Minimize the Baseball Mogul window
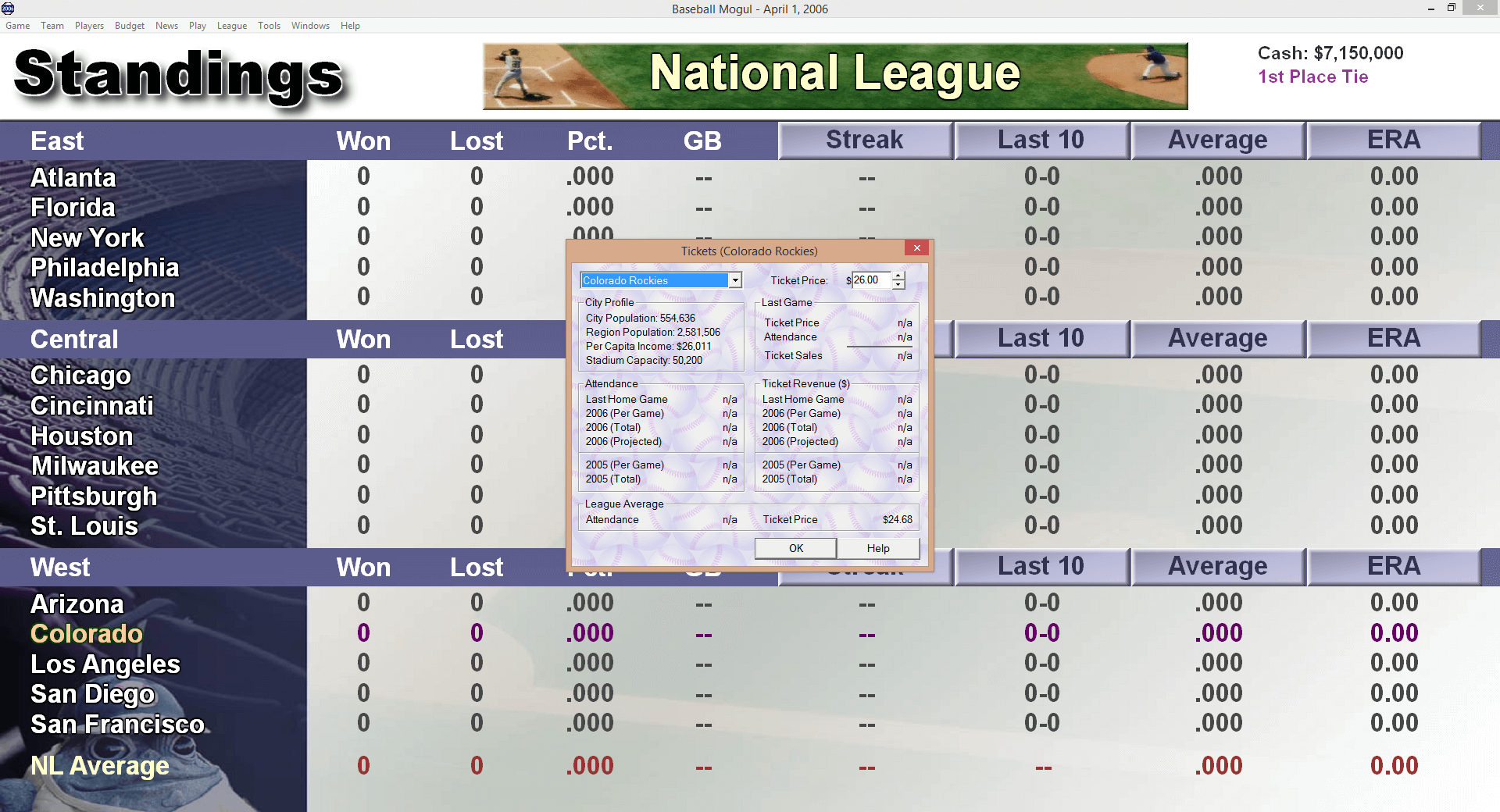Viewport: 1500px width, 812px height. pos(1430,9)
